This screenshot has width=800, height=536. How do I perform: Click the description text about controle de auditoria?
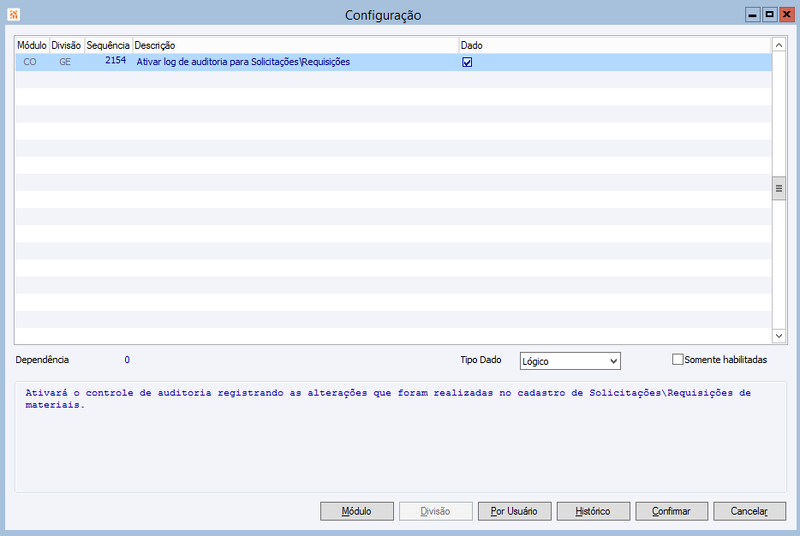pos(388,399)
